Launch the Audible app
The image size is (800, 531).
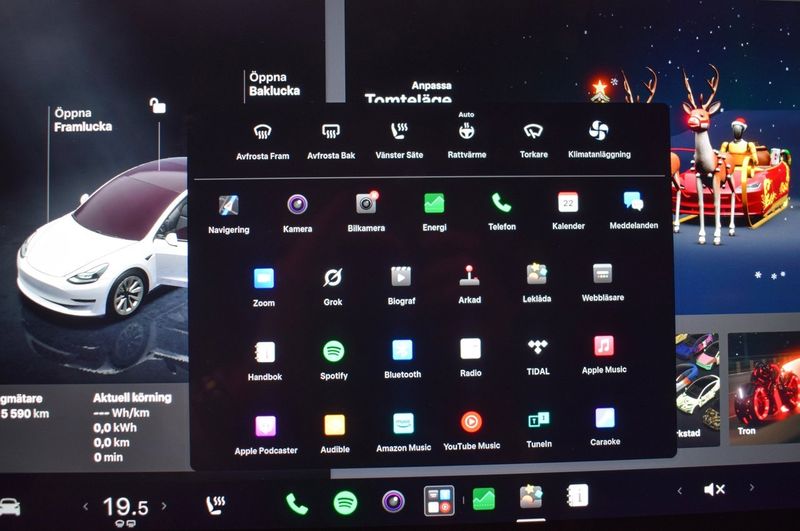click(335, 434)
